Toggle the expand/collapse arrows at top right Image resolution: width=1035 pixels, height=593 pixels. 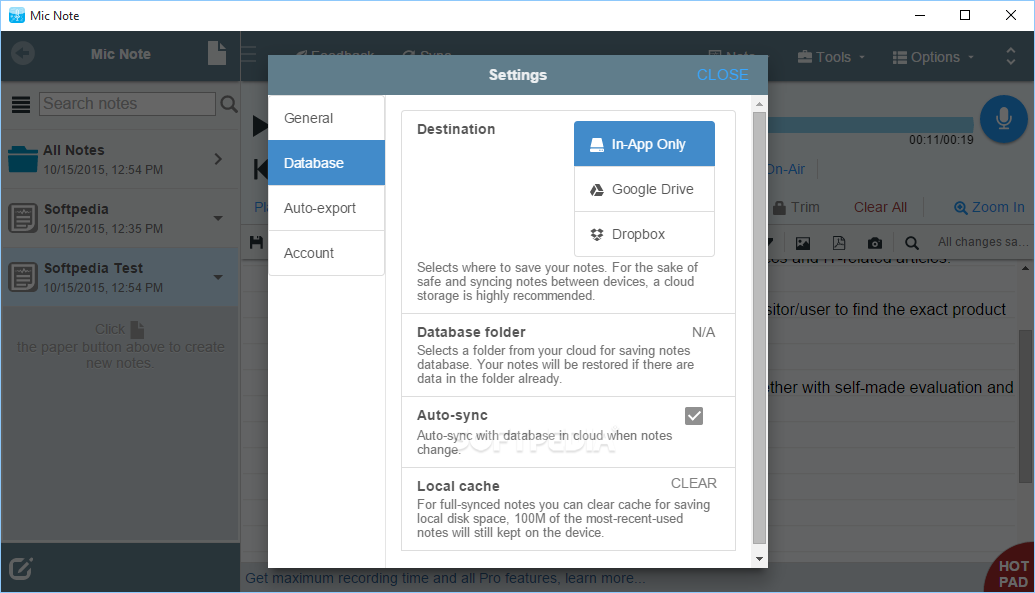(x=1010, y=56)
